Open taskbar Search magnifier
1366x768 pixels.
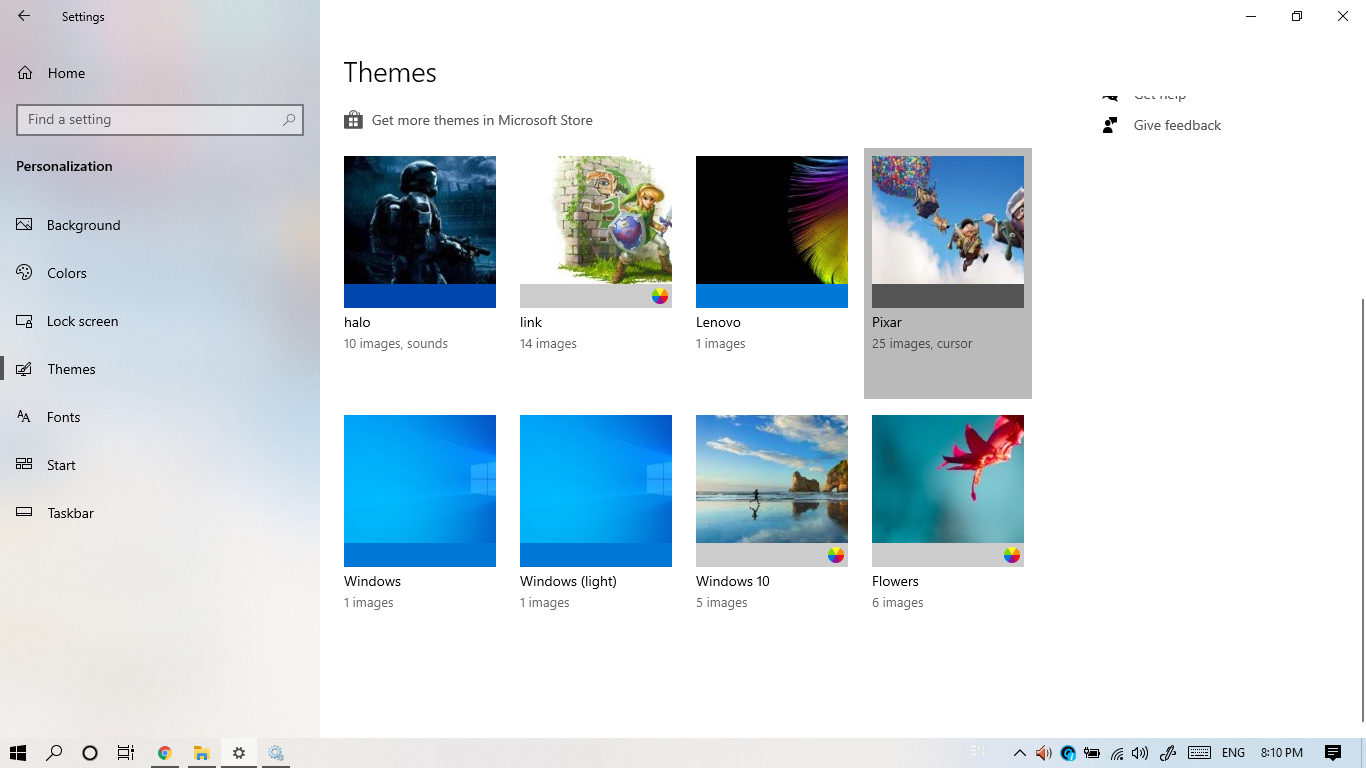tap(55, 753)
